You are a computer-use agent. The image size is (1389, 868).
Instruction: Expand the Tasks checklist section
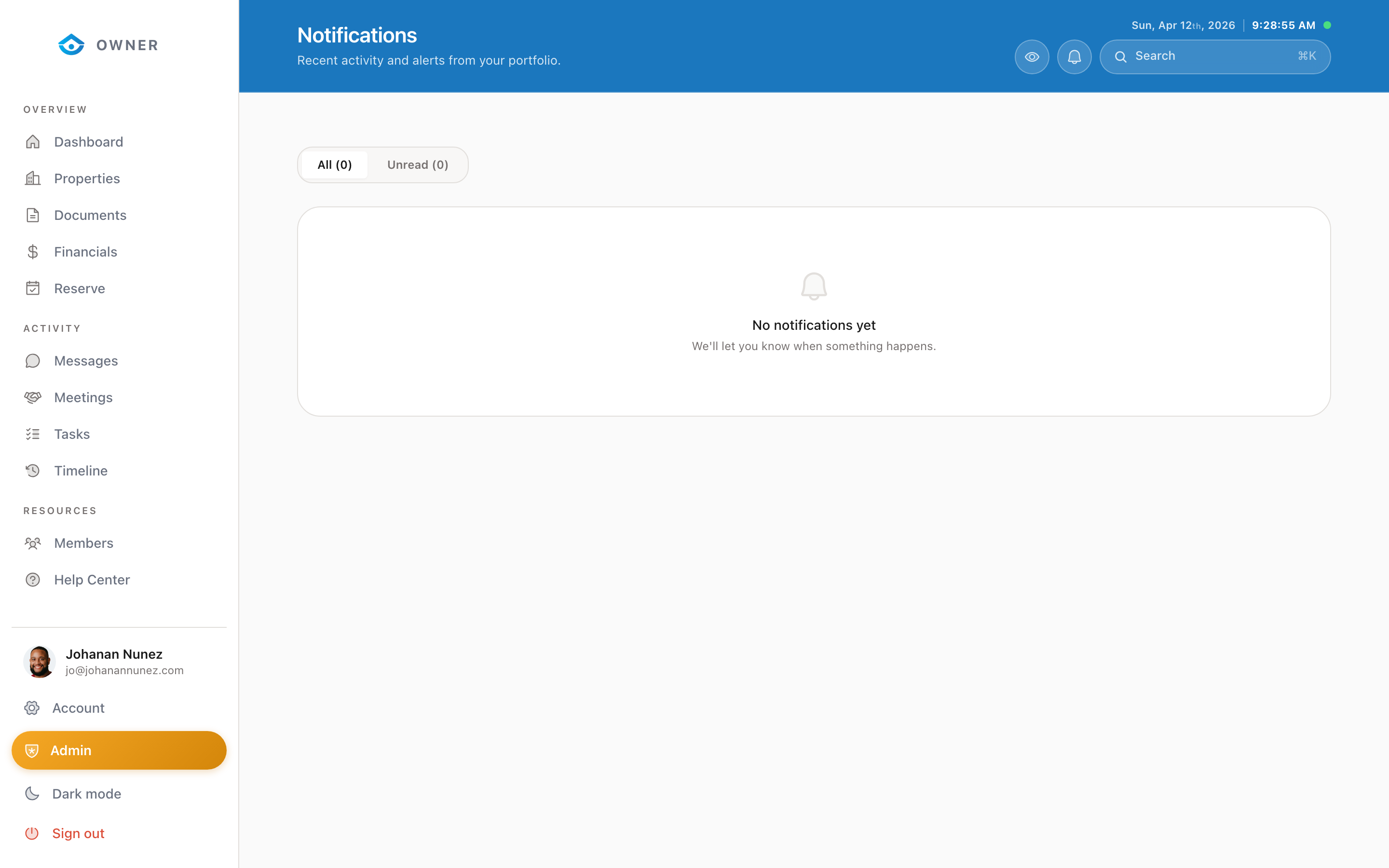(71, 434)
